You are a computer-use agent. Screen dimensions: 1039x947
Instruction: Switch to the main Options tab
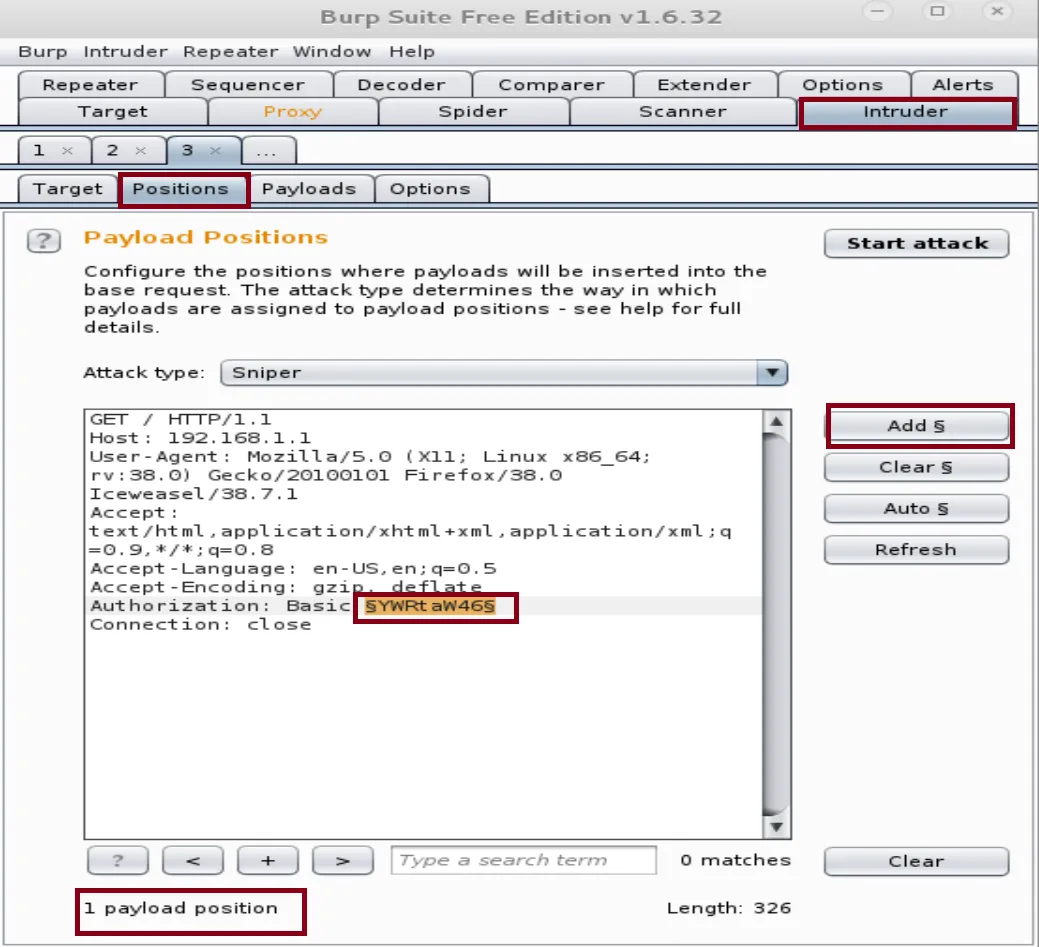tap(843, 85)
